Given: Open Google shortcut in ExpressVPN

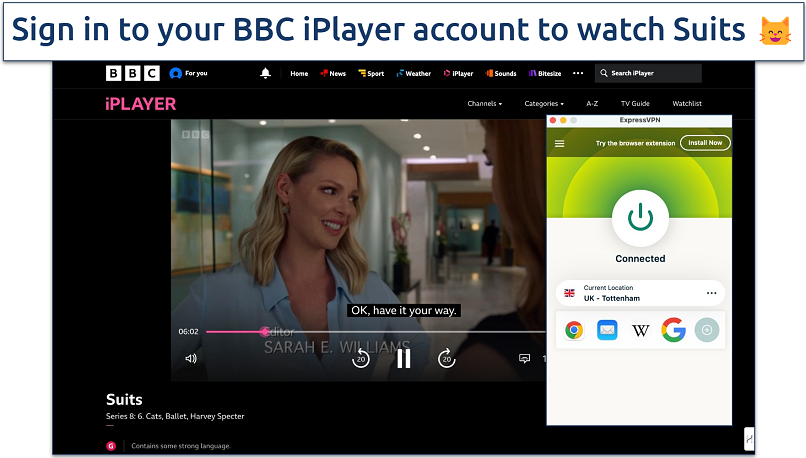Looking at the screenshot, I should point(673,330).
